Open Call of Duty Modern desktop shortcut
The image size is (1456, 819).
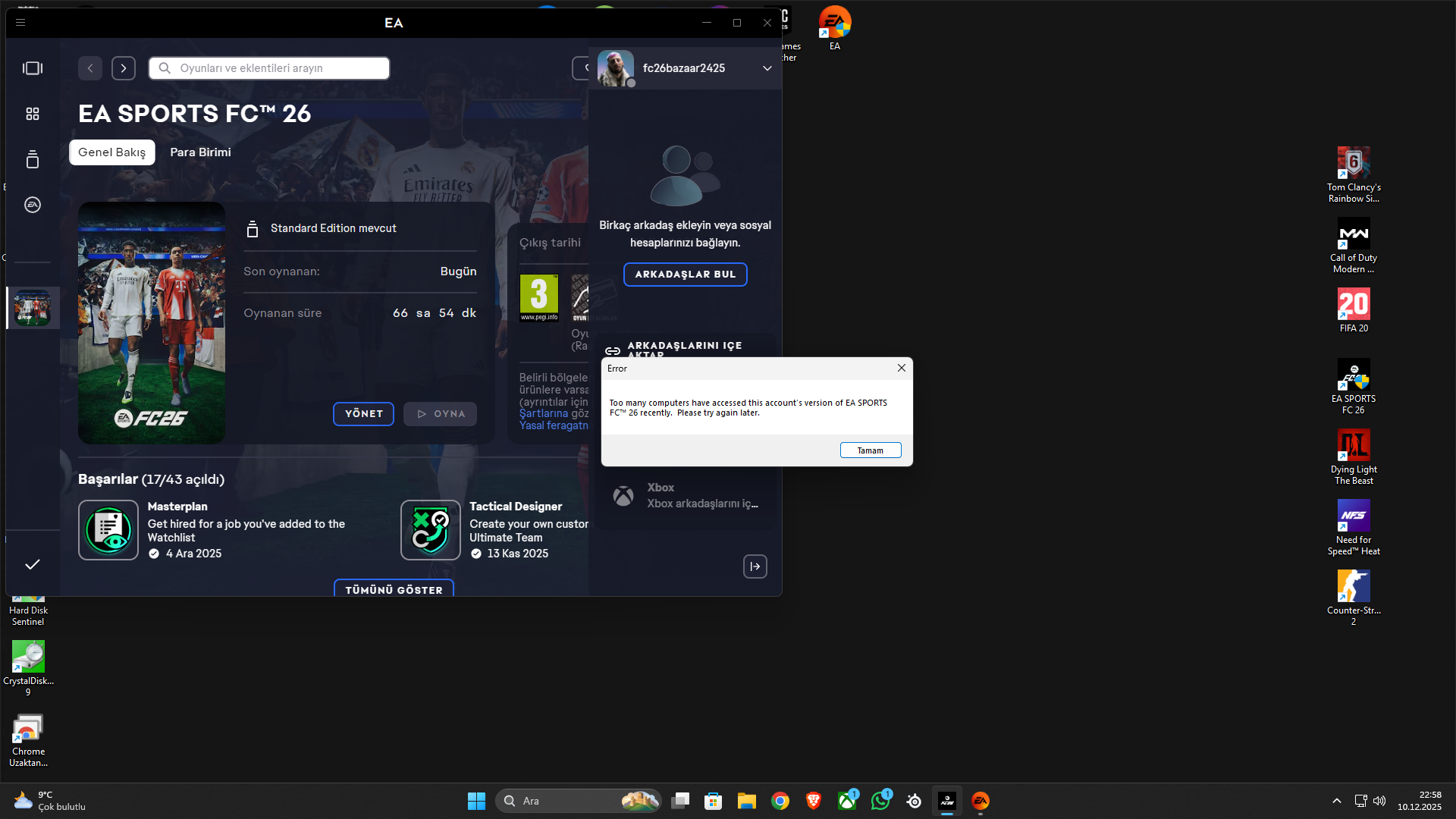(1354, 246)
